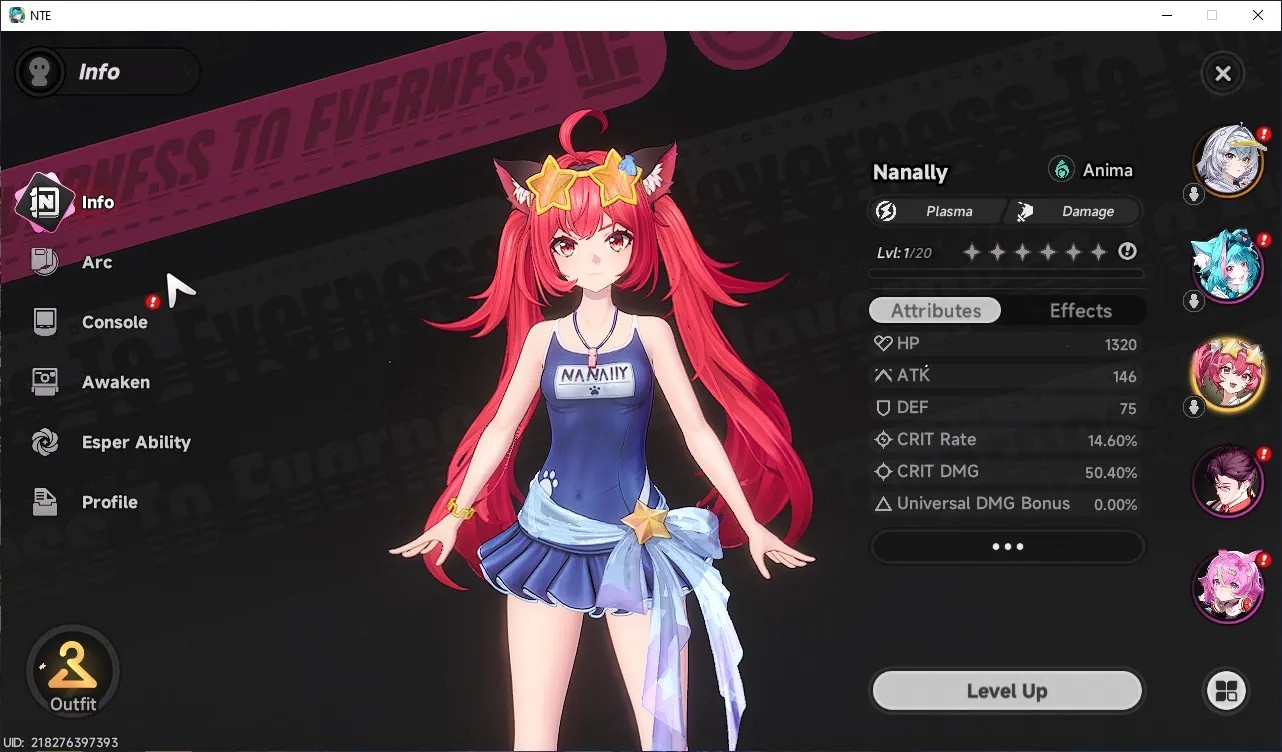Switch to the Effects tab

(1080, 311)
